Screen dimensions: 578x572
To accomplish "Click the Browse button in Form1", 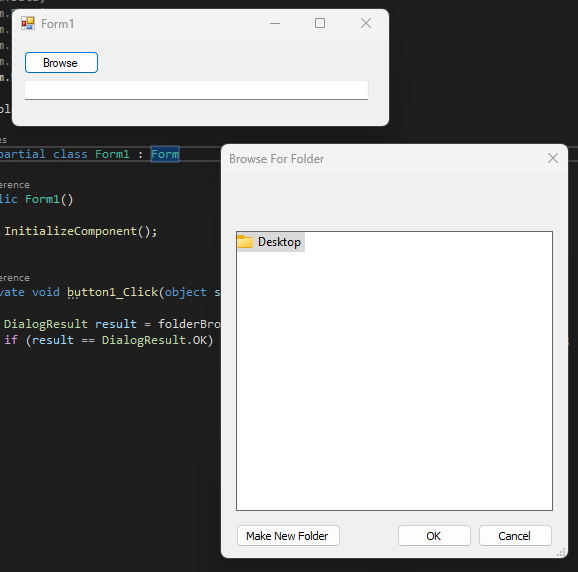I will pyautogui.click(x=61, y=63).
